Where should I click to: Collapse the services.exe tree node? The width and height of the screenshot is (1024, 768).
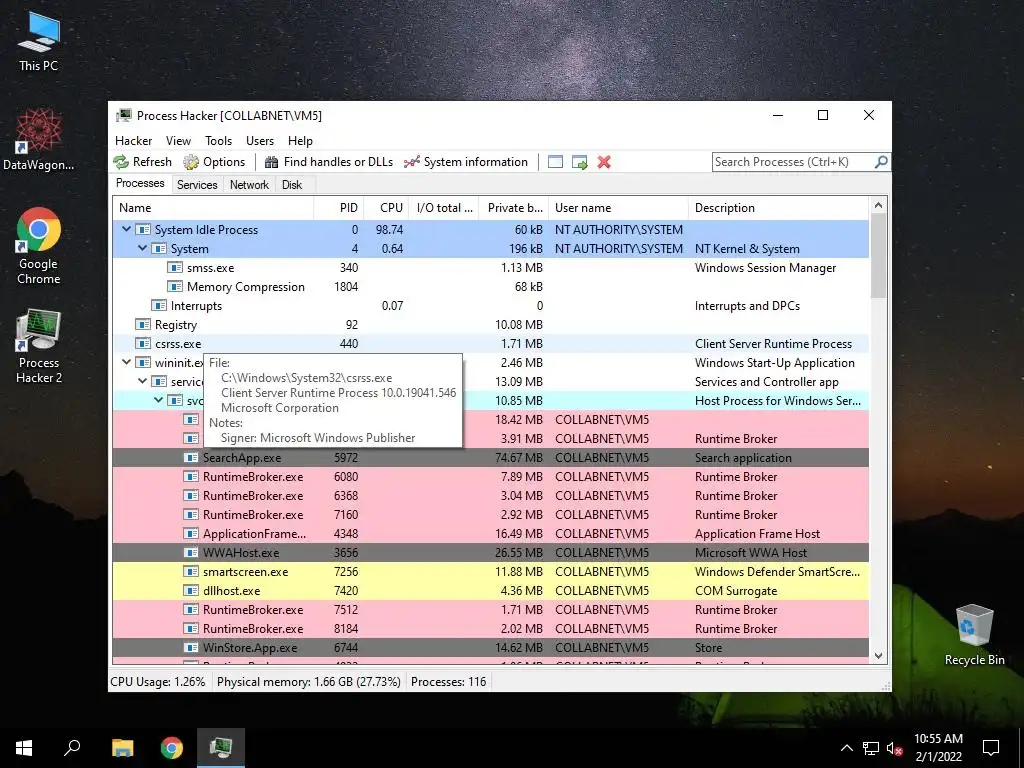click(x=142, y=381)
